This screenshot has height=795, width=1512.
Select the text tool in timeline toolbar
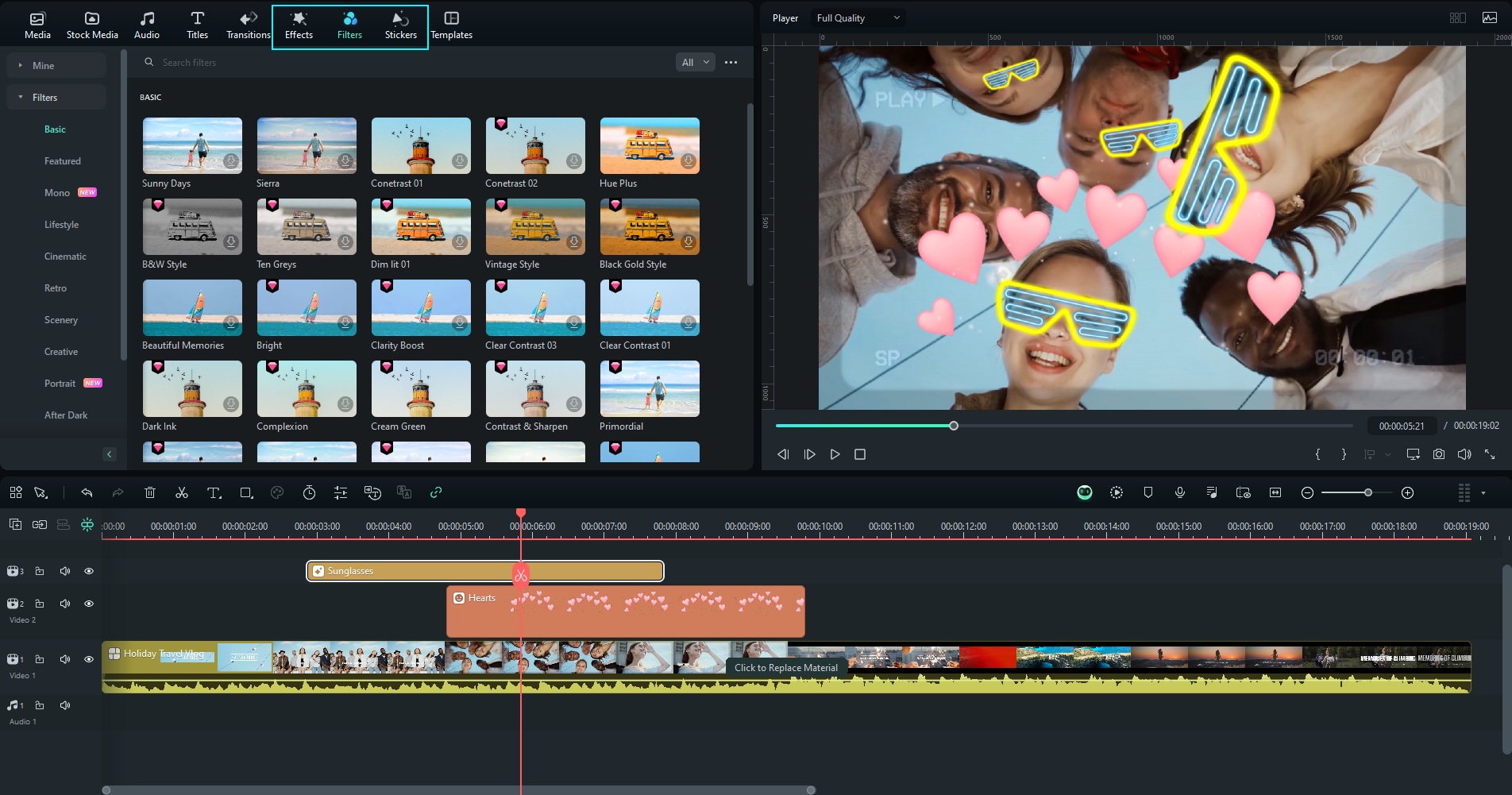point(214,492)
